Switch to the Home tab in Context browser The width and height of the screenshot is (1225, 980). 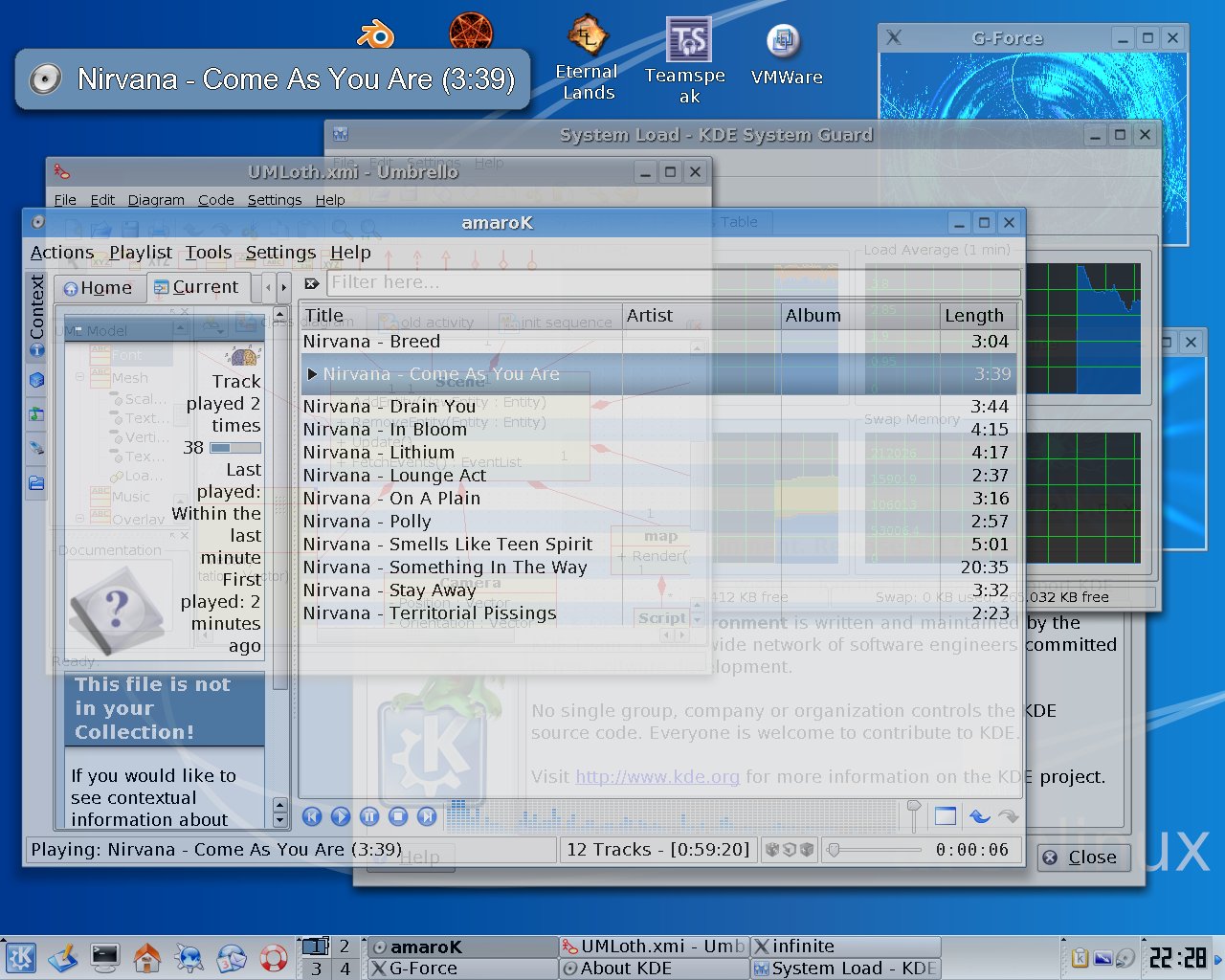[99, 288]
